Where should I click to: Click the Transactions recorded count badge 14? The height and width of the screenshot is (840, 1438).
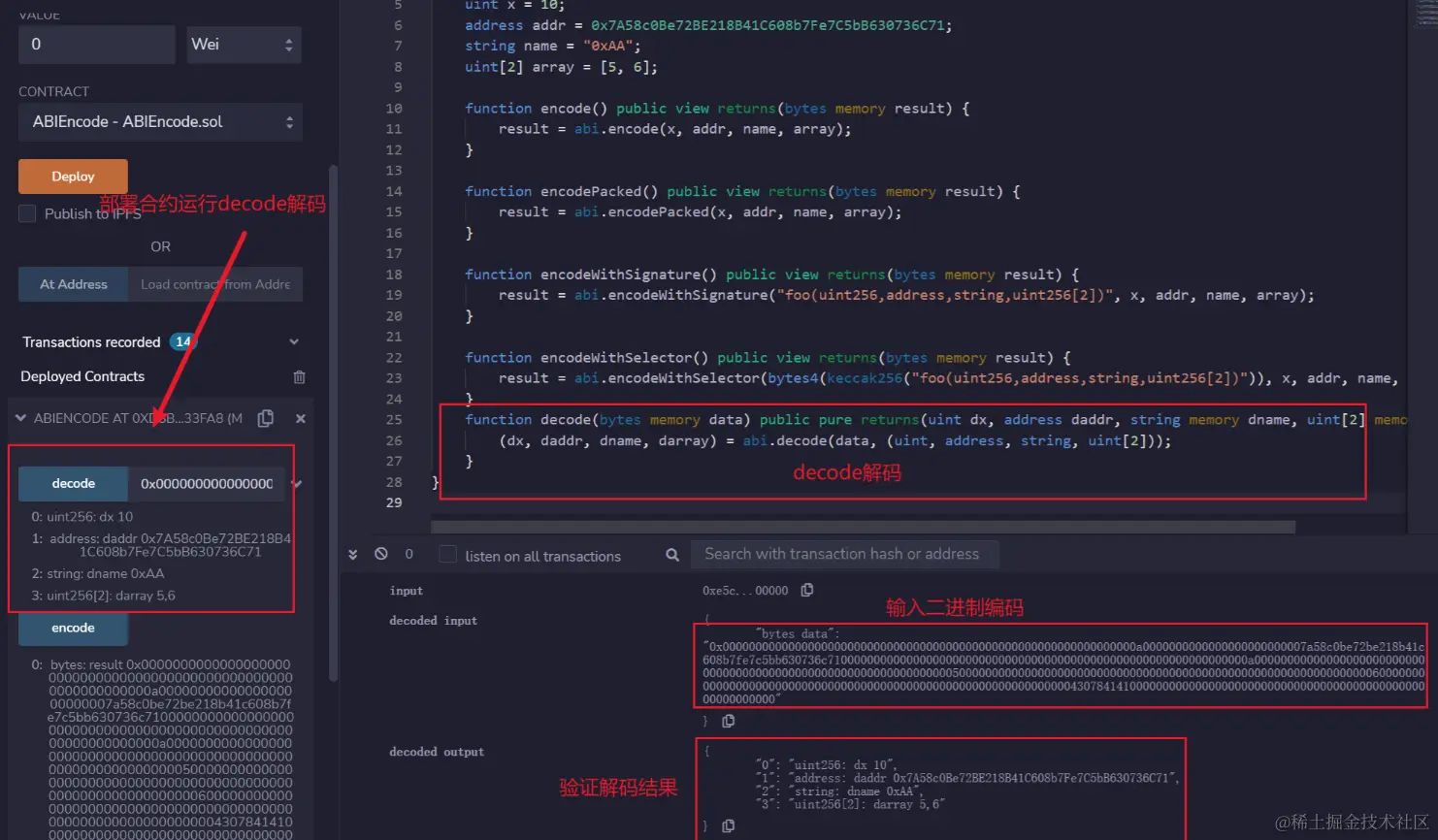click(x=182, y=341)
